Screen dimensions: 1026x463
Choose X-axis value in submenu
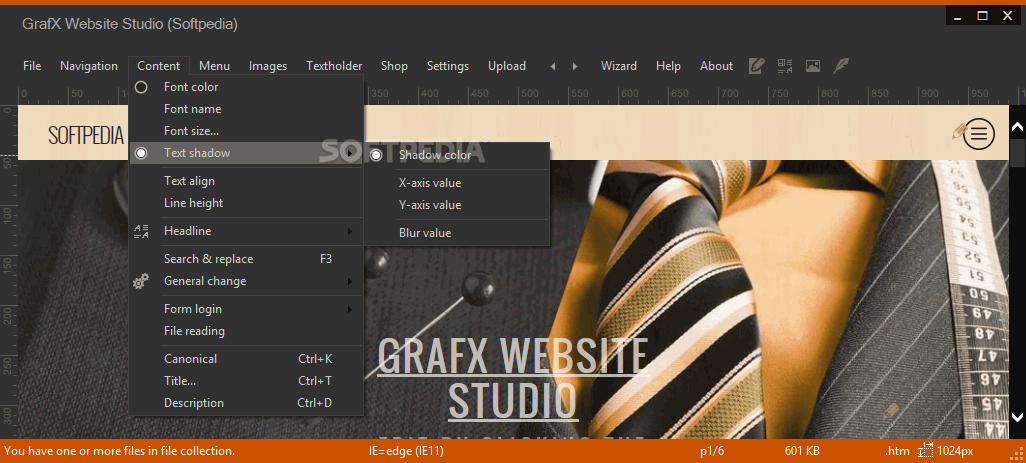pyautogui.click(x=457, y=183)
